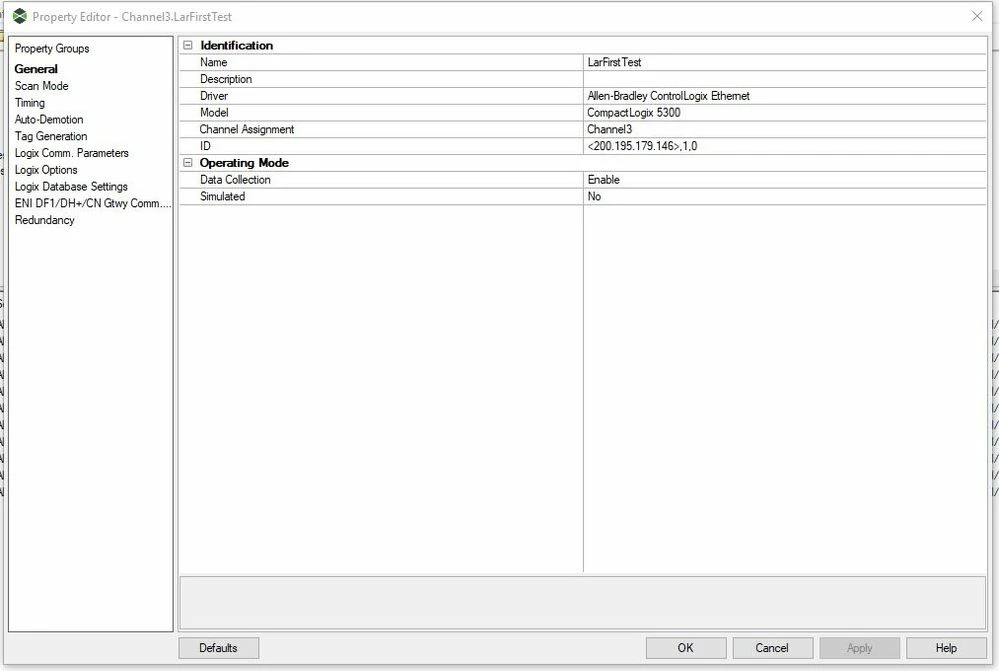Click the Description property label
The width and height of the screenshot is (999, 671).
coord(226,79)
